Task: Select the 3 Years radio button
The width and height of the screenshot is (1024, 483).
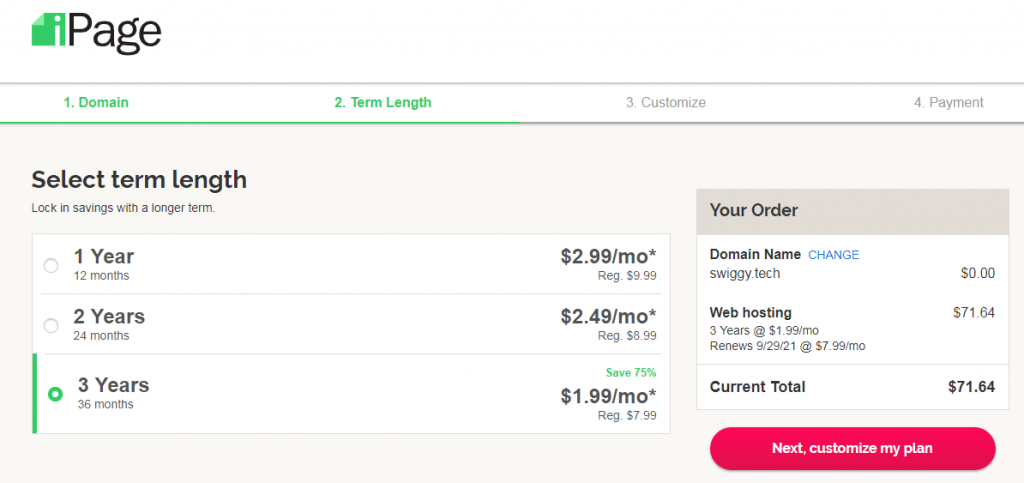Action: (x=56, y=394)
